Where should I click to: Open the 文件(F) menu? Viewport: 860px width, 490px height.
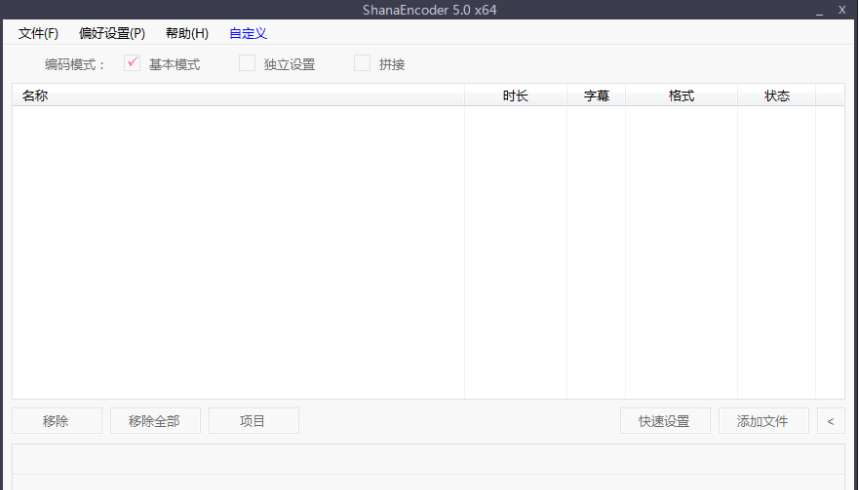(38, 33)
